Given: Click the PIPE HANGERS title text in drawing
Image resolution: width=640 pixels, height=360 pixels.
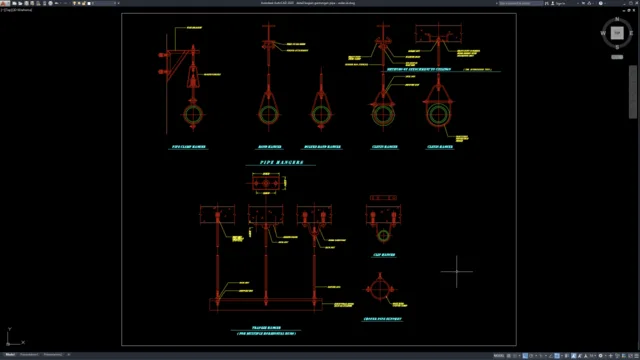Looking at the screenshot, I should (282, 162).
